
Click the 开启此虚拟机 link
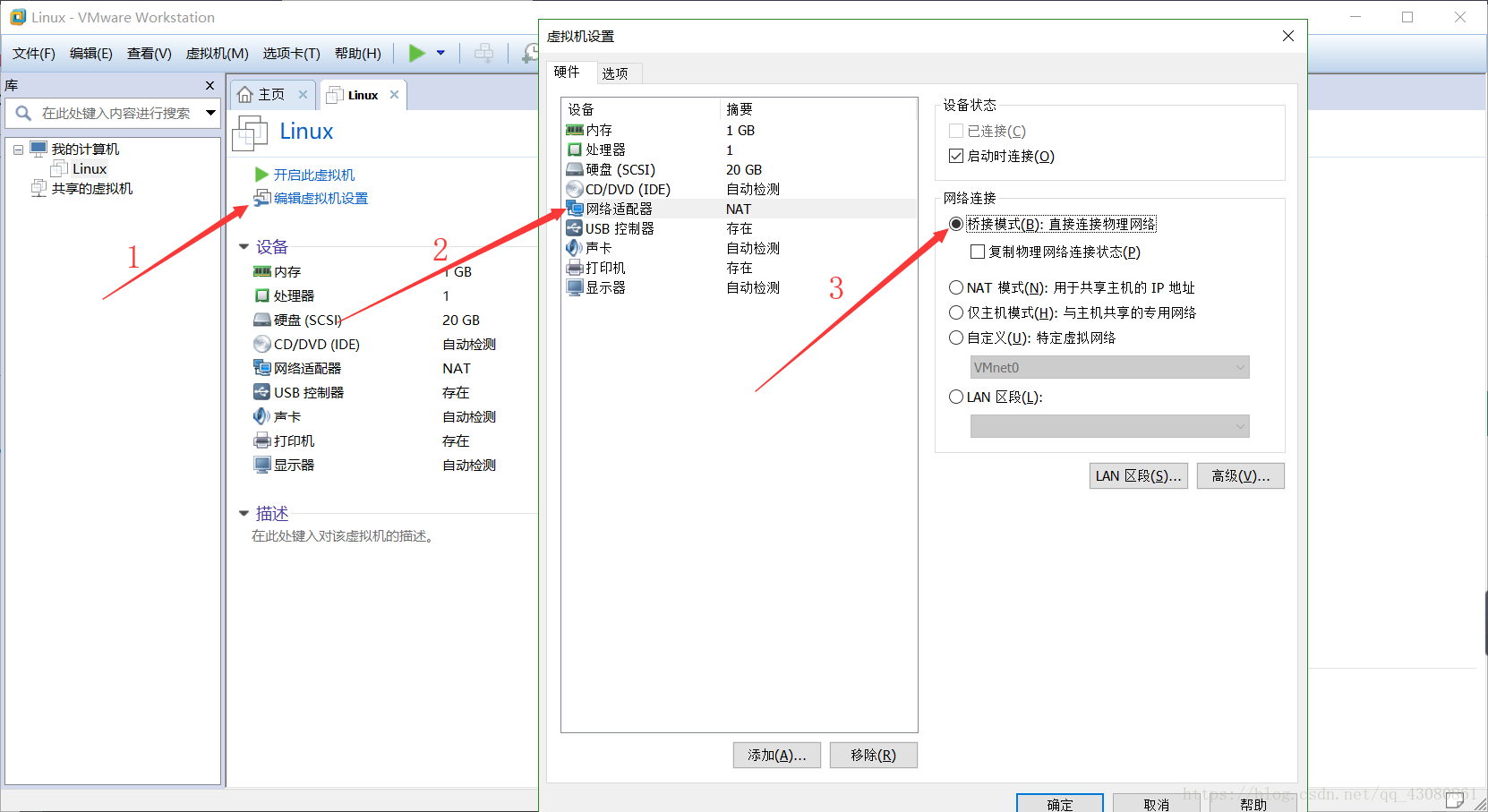[313, 175]
